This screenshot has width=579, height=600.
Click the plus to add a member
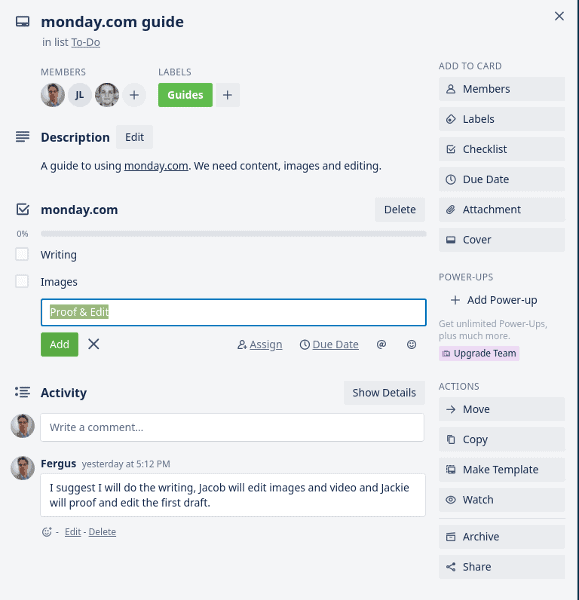pyautogui.click(x=134, y=95)
